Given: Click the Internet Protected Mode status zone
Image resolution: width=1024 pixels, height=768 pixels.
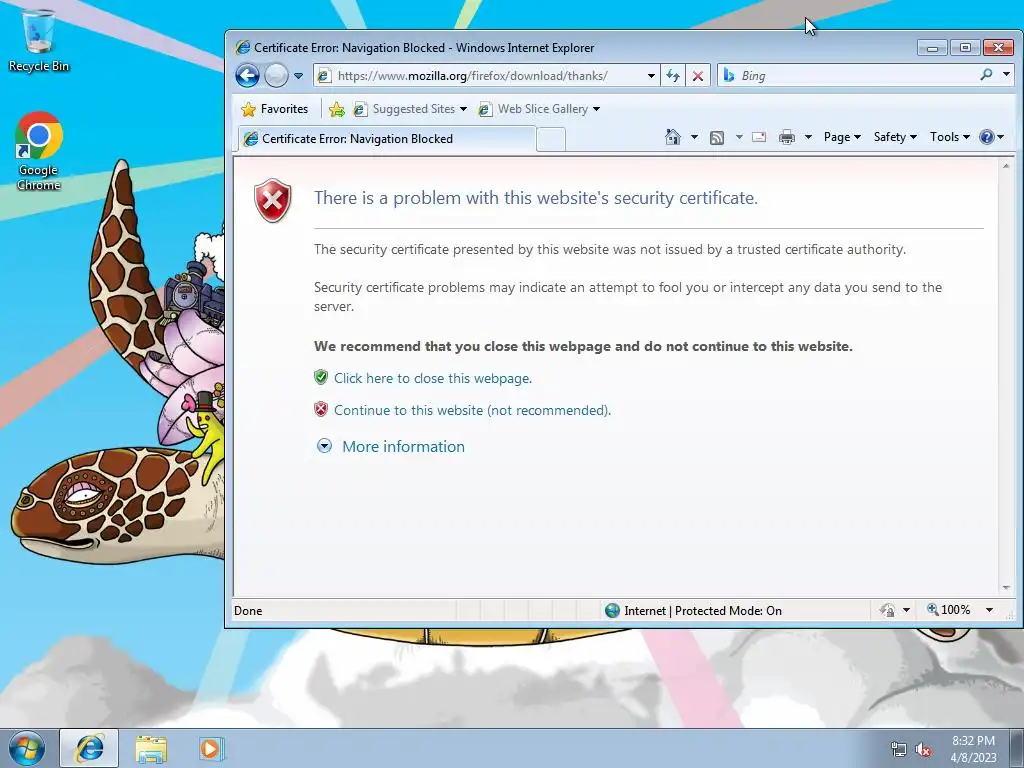Looking at the screenshot, I should [694, 611].
